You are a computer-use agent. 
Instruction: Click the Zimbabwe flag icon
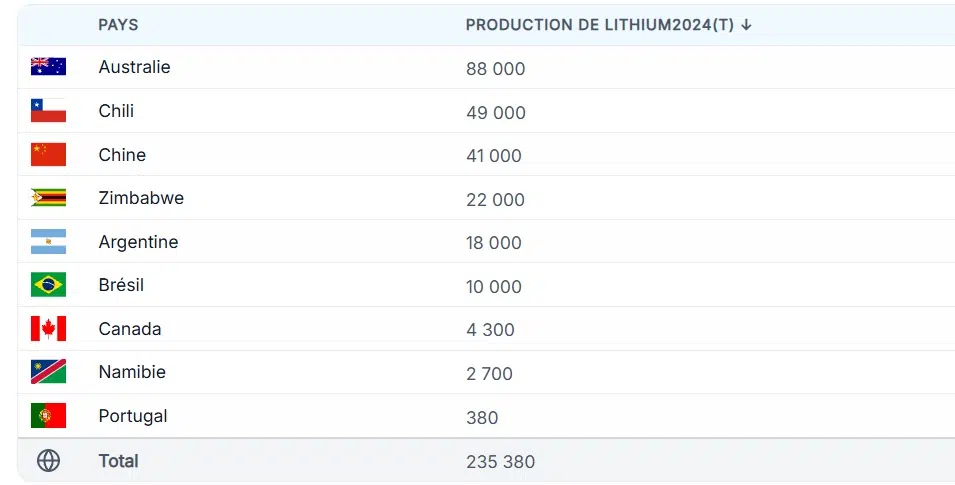click(48, 198)
